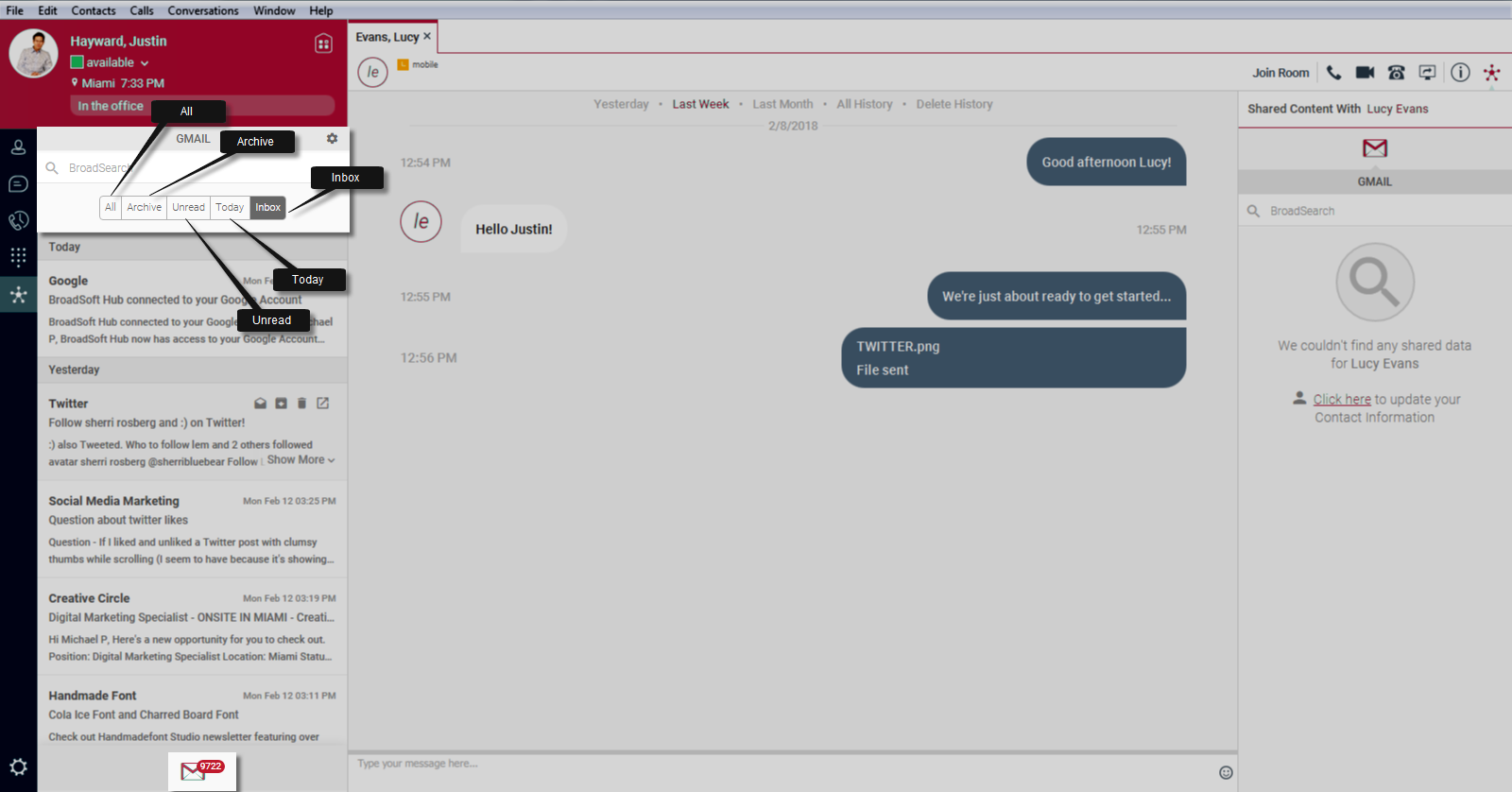Click the Gmail BroadSearch field in left panel
The image size is (1512, 792).
coord(193,168)
